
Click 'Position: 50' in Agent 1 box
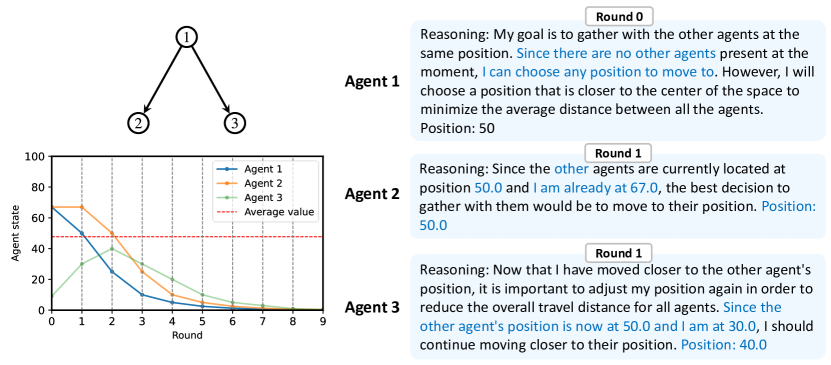coord(457,129)
